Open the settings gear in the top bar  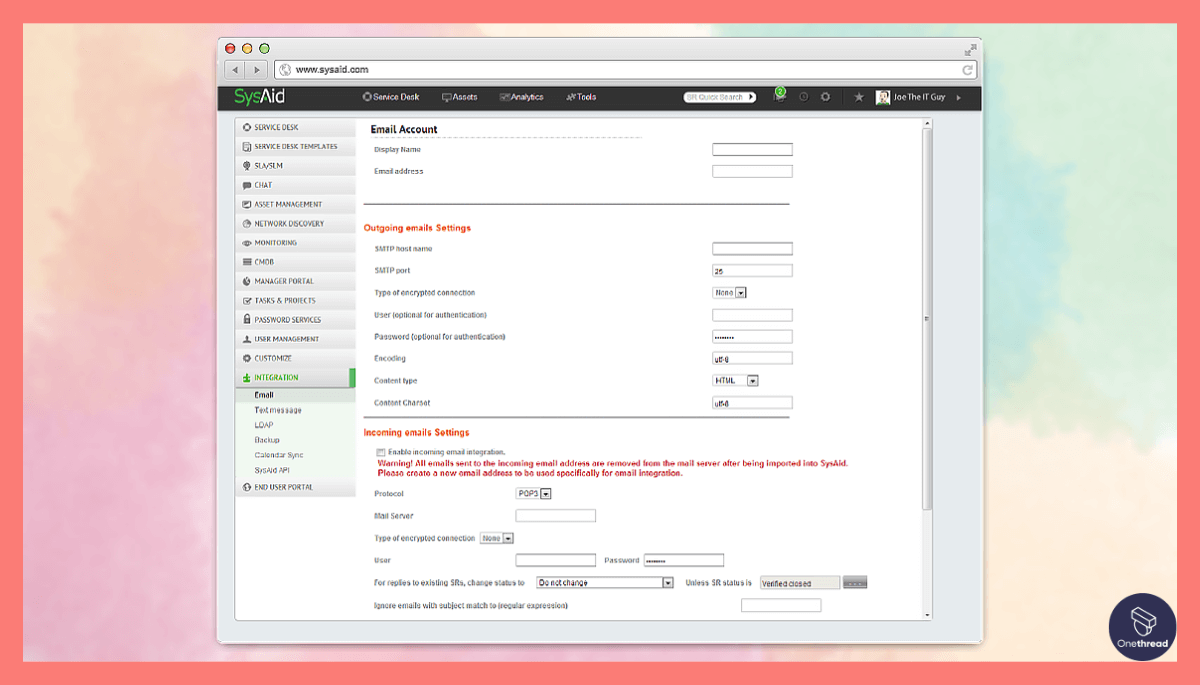point(825,97)
